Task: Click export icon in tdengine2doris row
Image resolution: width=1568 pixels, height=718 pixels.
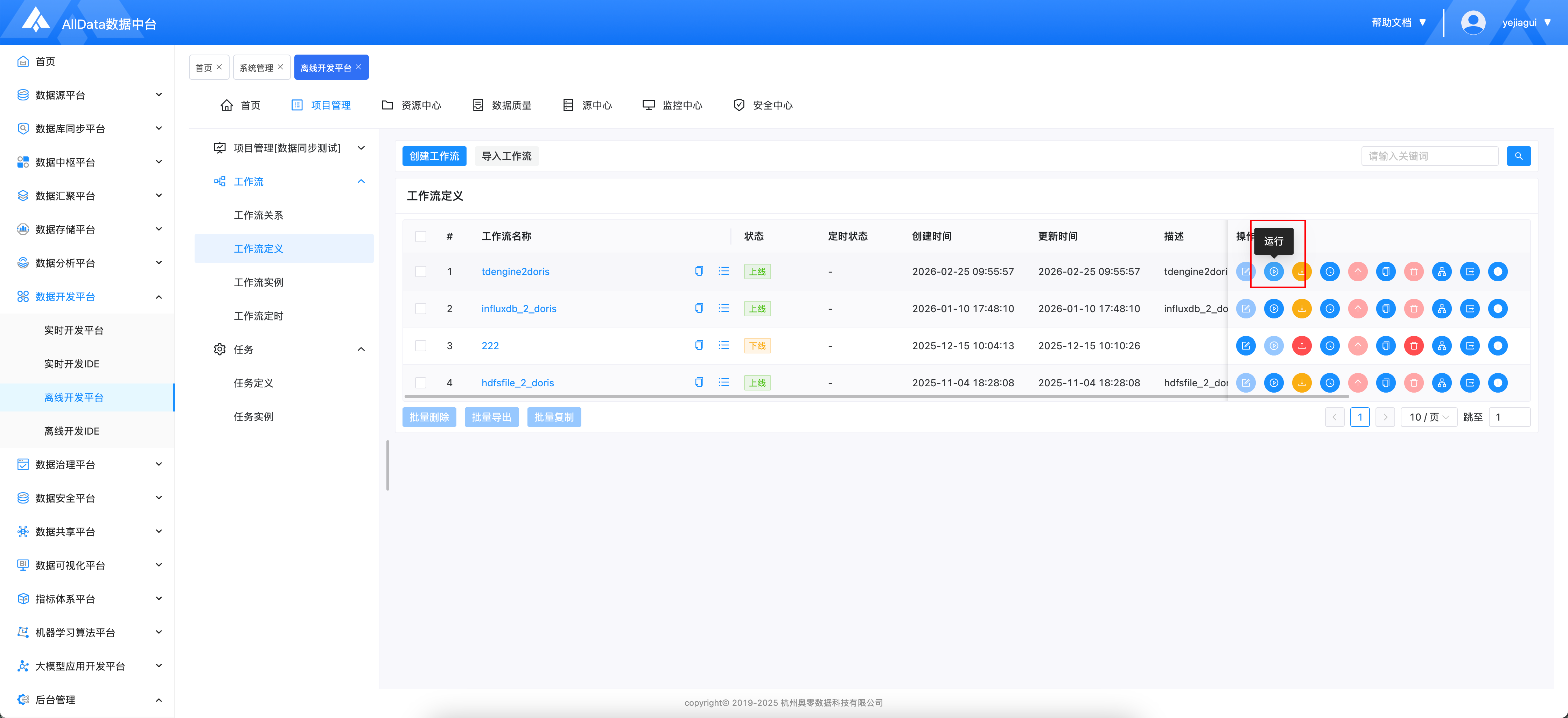Action: (x=1469, y=272)
